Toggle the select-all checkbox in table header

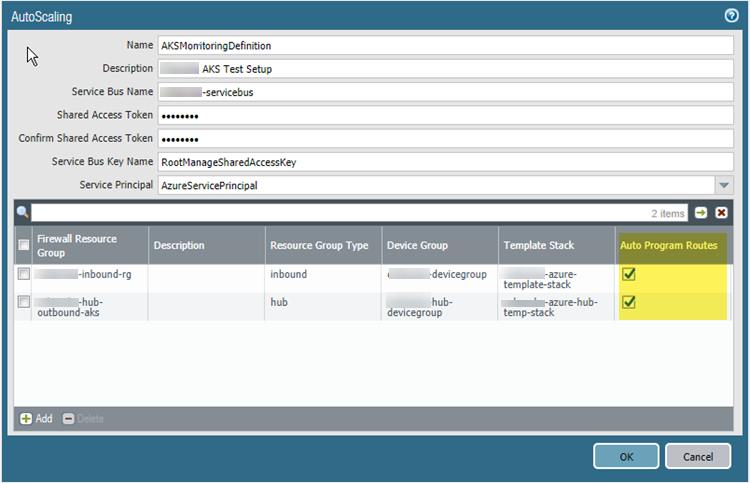click(x=23, y=245)
